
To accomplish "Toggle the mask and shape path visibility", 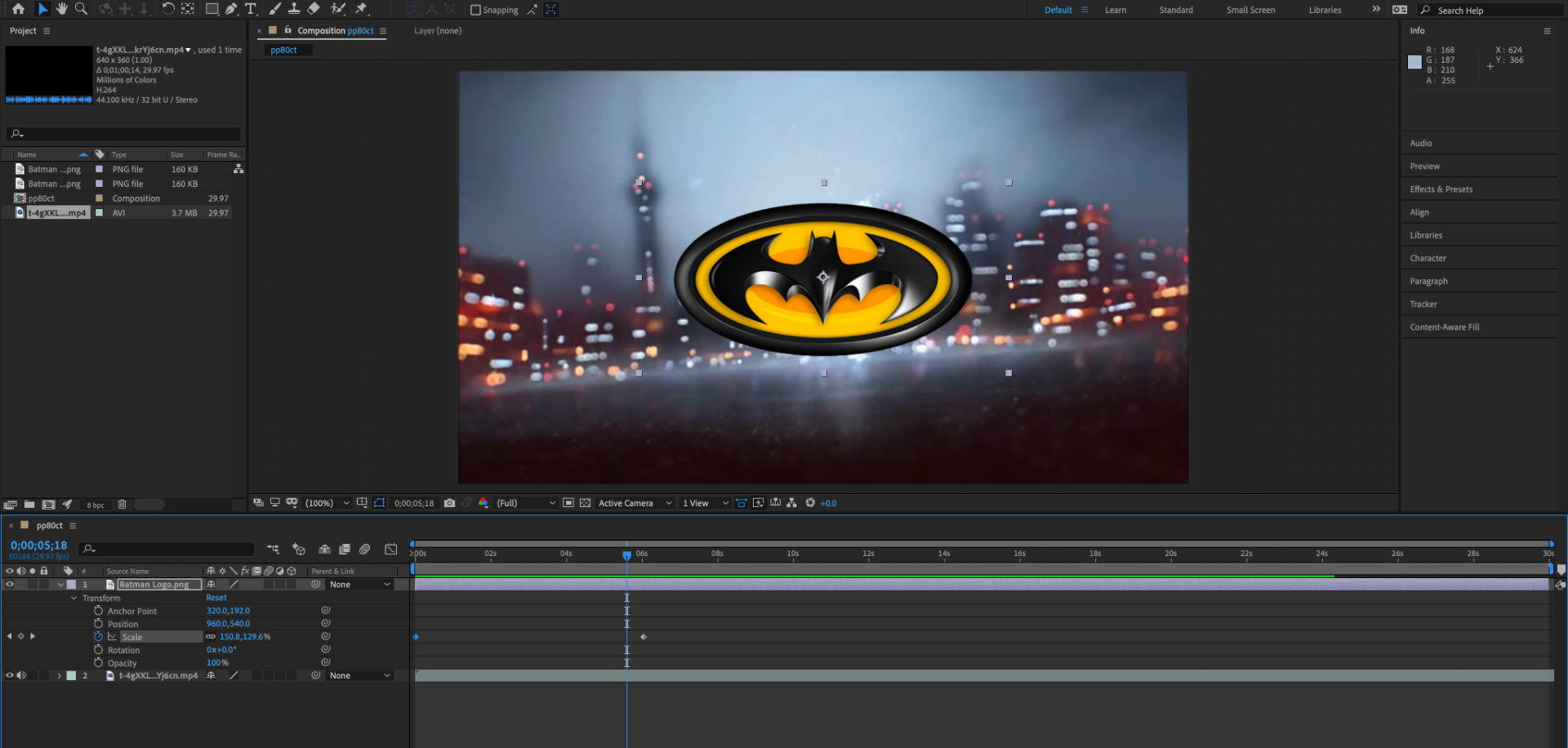I will tap(379, 503).
